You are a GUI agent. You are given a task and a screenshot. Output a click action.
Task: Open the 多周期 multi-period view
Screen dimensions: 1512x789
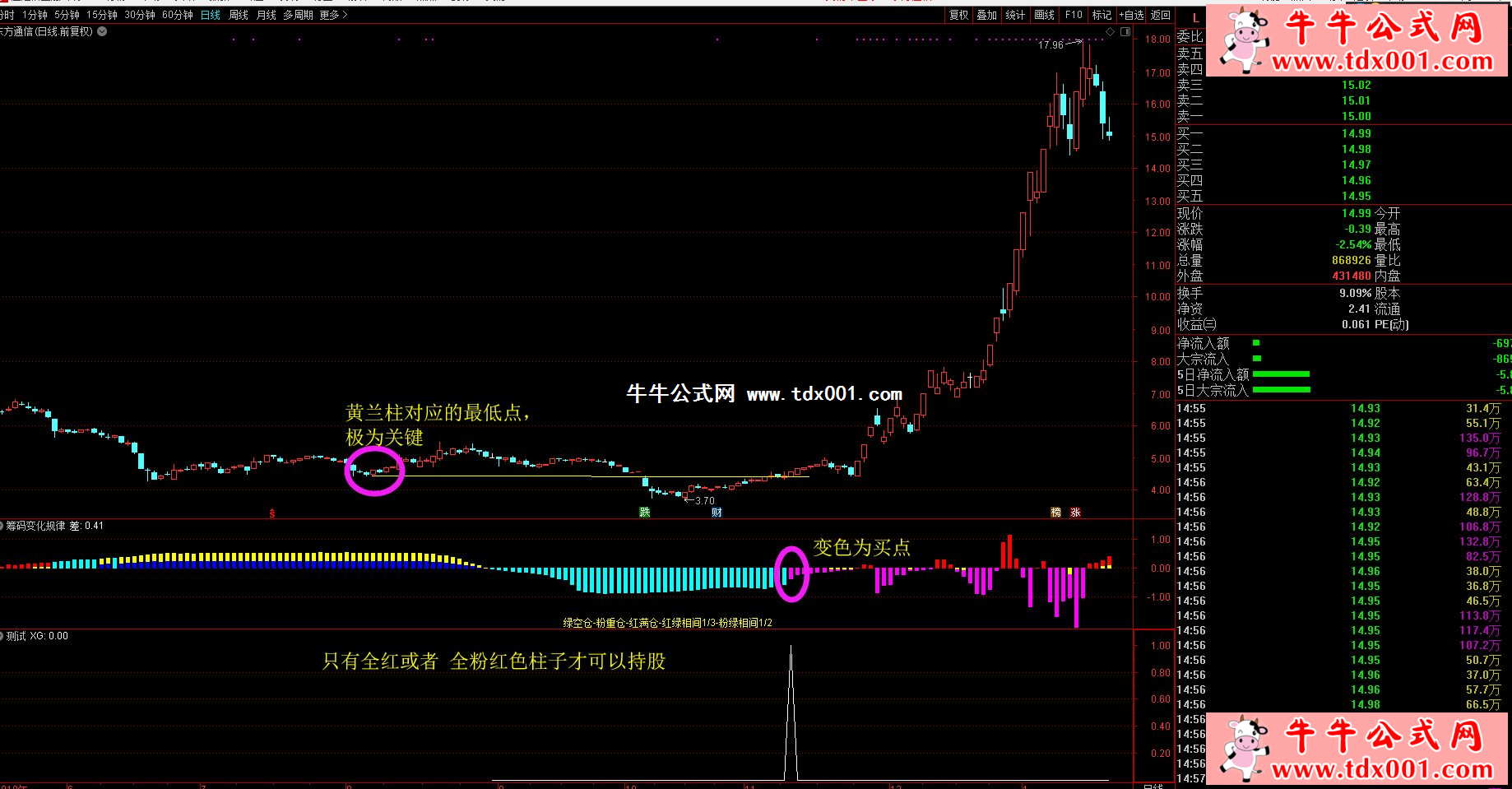pyautogui.click(x=298, y=15)
